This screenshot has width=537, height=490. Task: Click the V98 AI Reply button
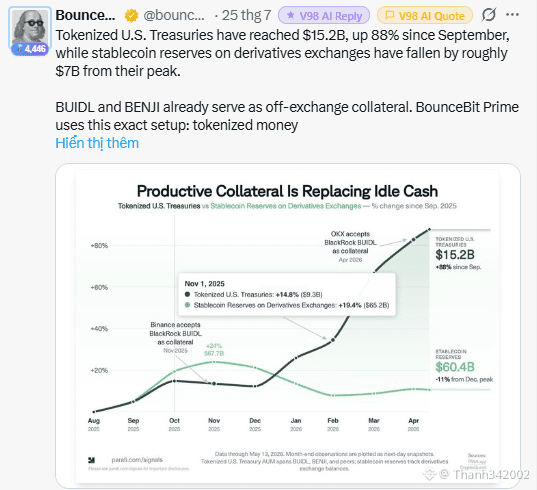click(324, 15)
